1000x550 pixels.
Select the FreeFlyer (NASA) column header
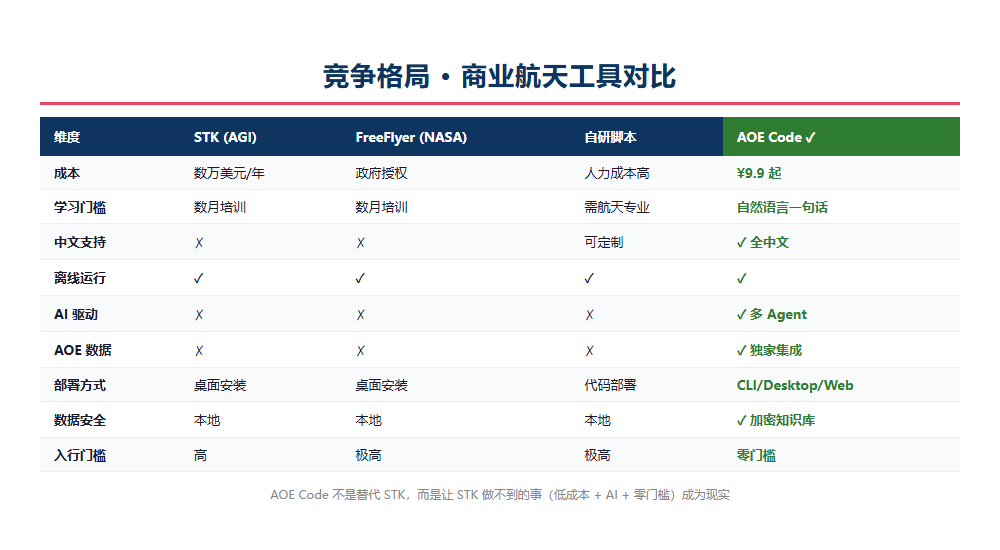[x=411, y=137]
